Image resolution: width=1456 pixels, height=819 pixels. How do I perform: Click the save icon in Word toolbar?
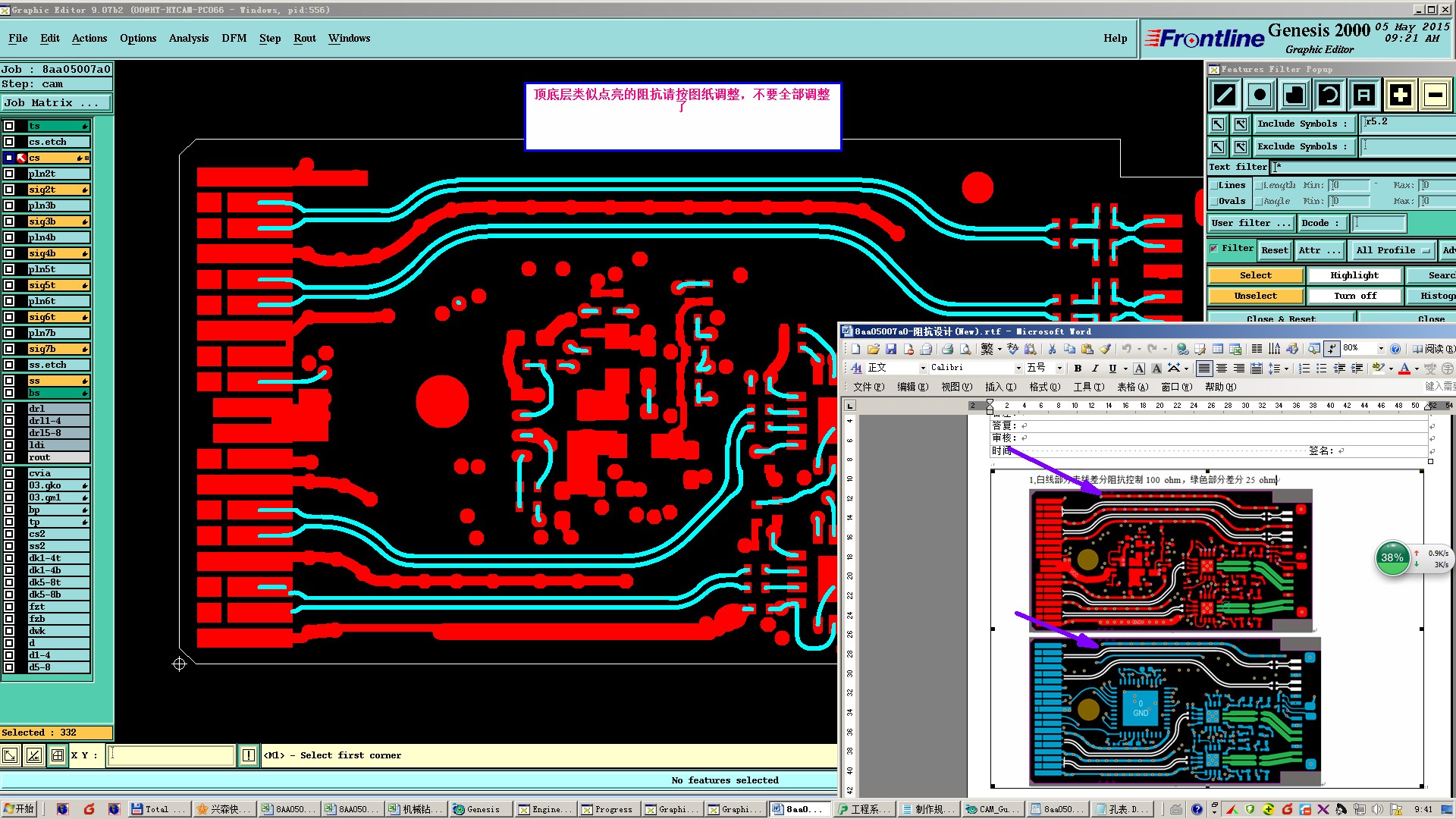click(x=891, y=349)
